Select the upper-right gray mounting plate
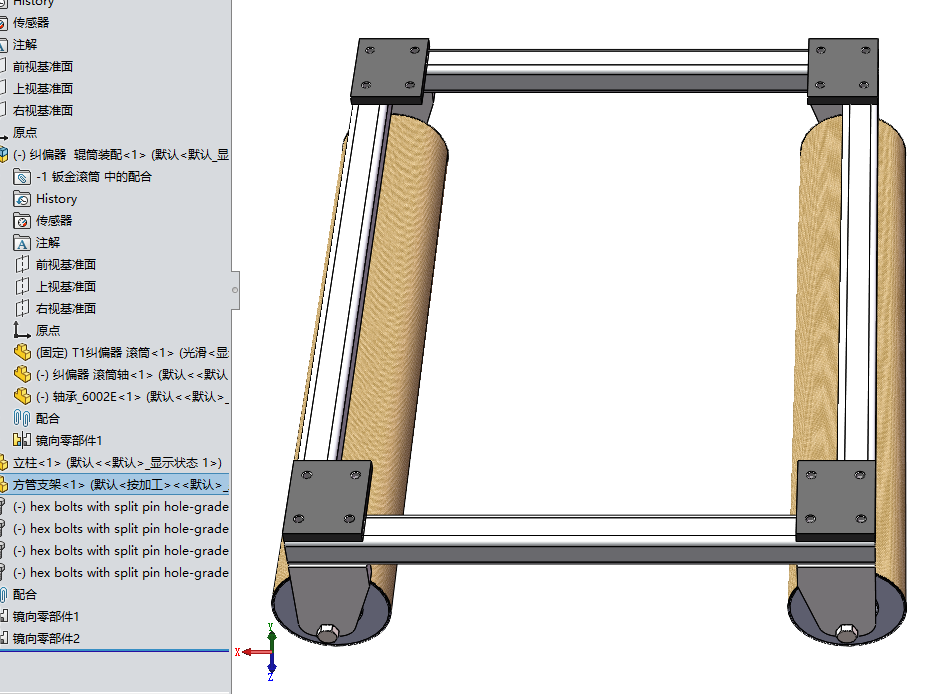 (842, 70)
